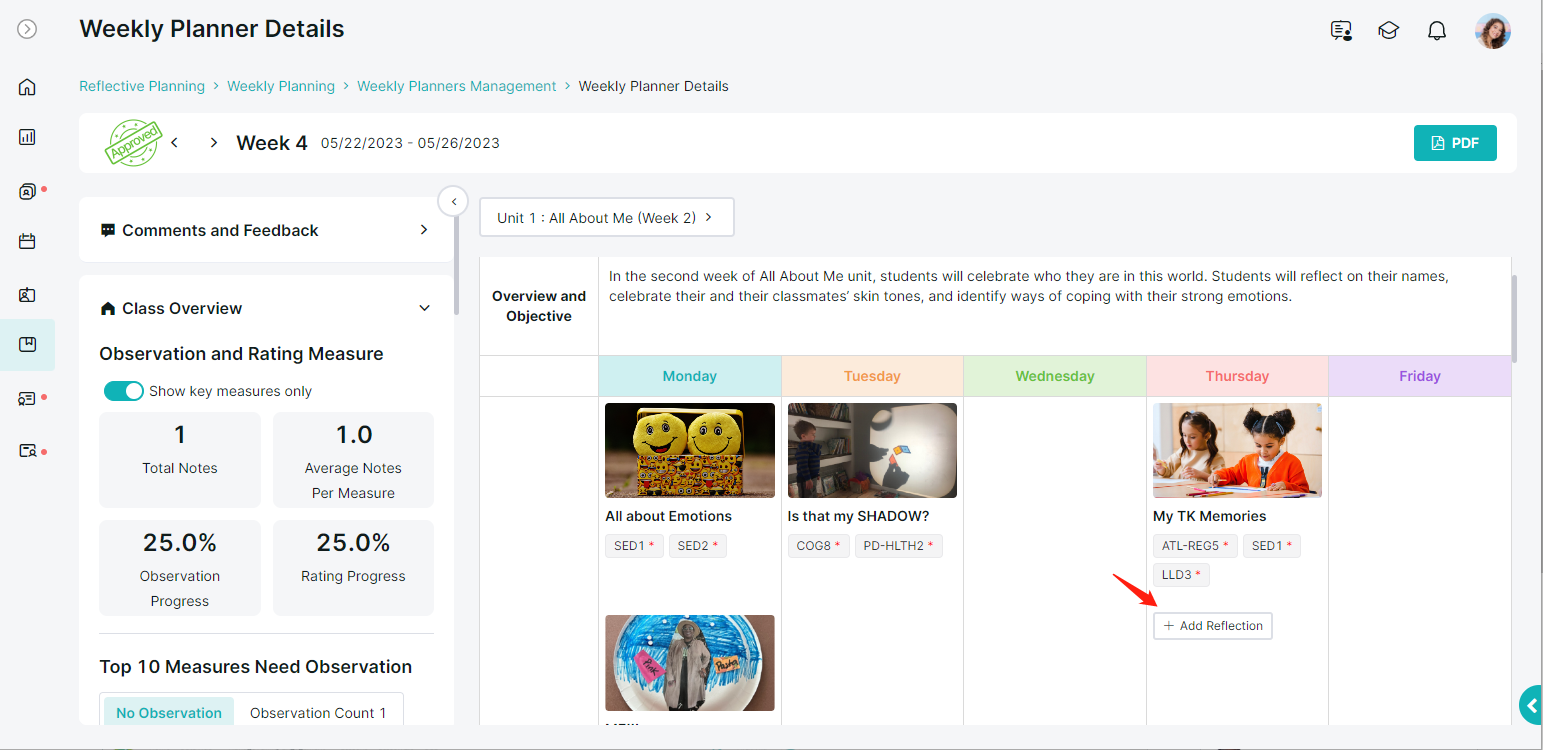Image resolution: width=1543 pixels, height=750 pixels.
Task: Open the certificate ribbon sidebar icon
Action: click(x=27, y=399)
